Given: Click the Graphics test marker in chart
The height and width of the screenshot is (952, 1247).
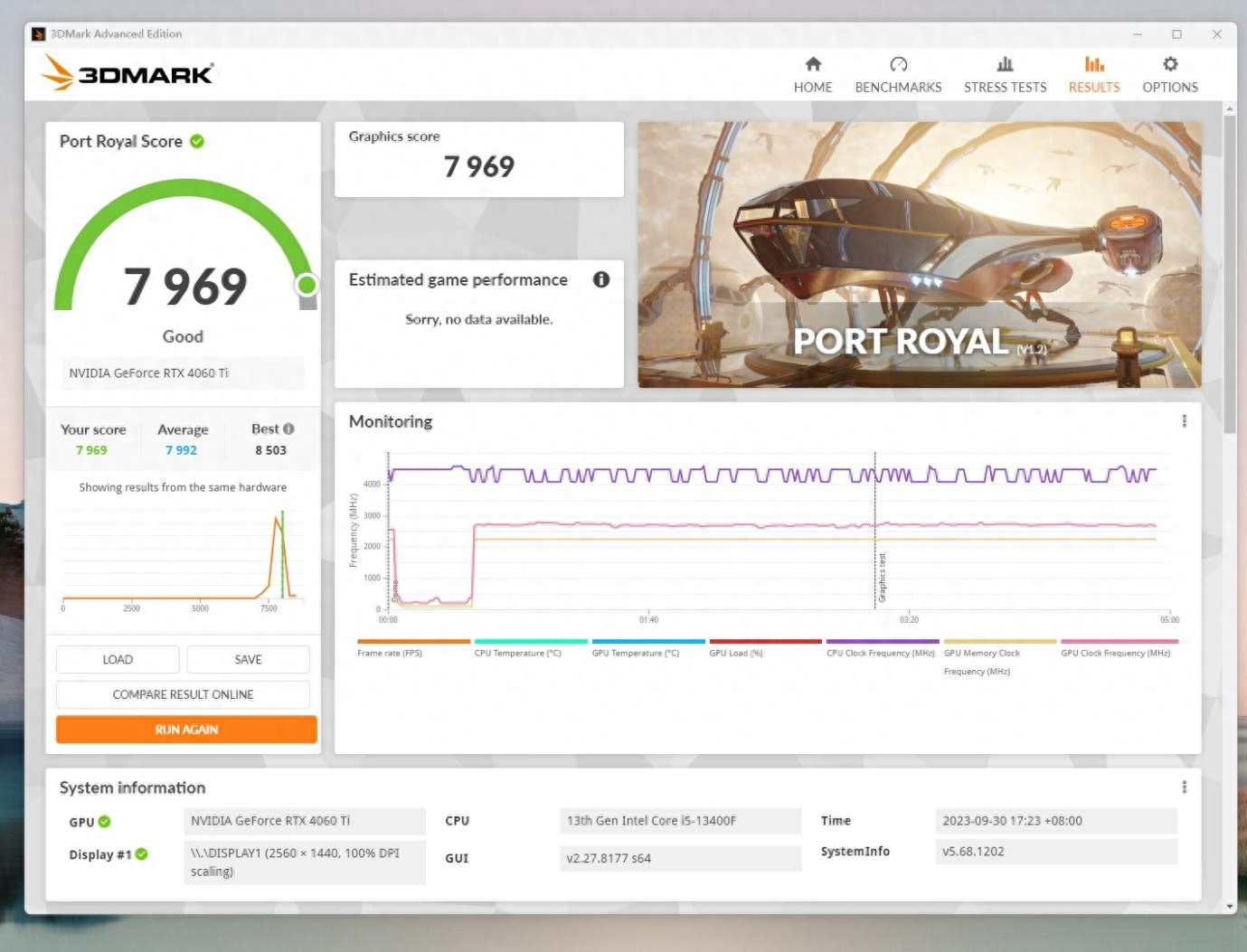Looking at the screenshot, I should (x=882, y=578).
